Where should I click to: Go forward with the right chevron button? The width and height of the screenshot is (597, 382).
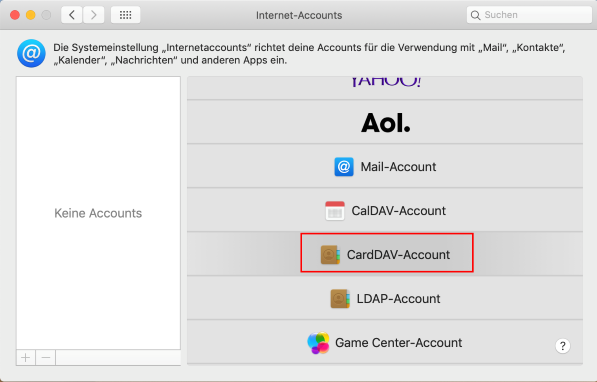[94, 15]
